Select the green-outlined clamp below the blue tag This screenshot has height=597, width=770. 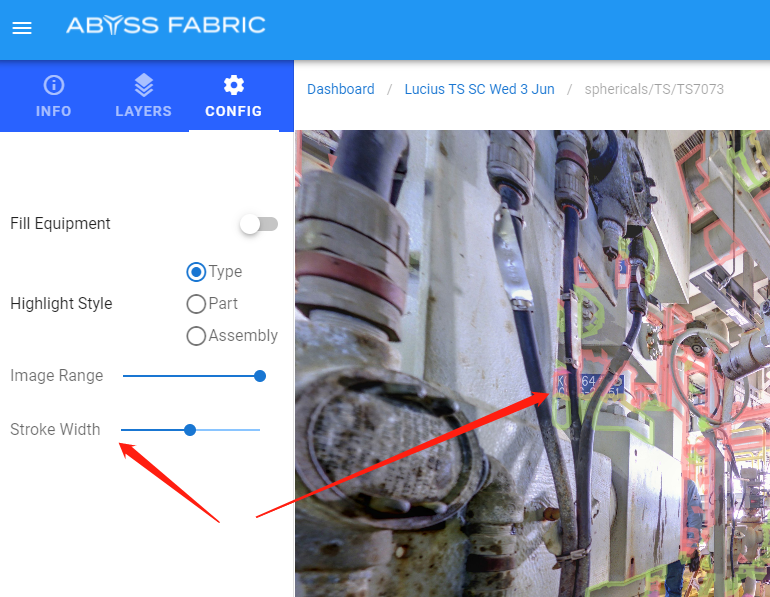[562, 411]
